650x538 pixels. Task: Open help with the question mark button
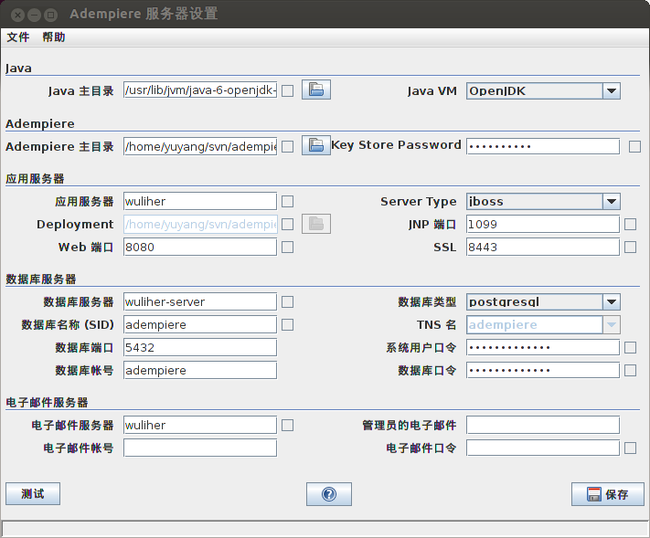[x=329, y=494]
